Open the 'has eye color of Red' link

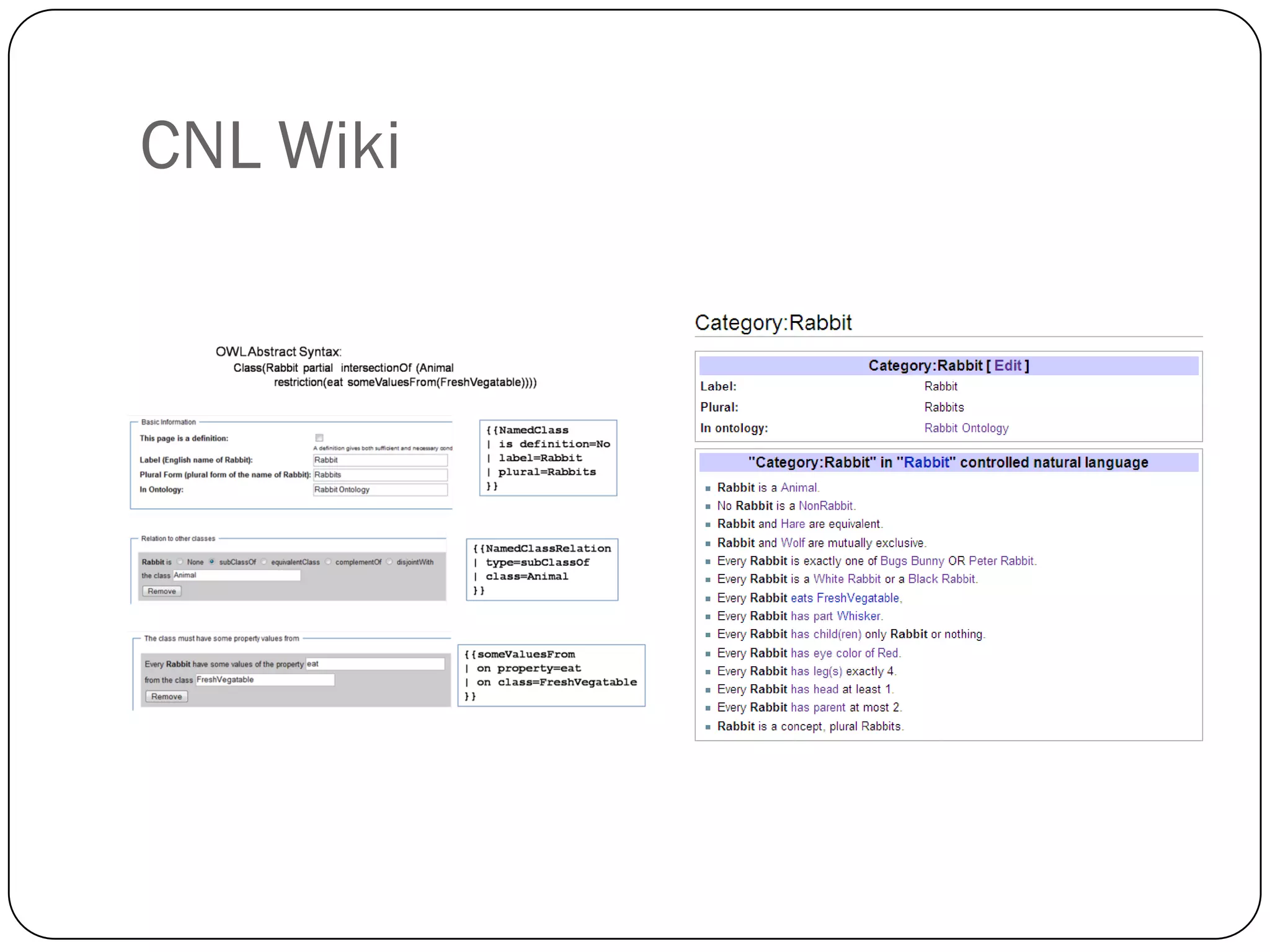(844, 653)
